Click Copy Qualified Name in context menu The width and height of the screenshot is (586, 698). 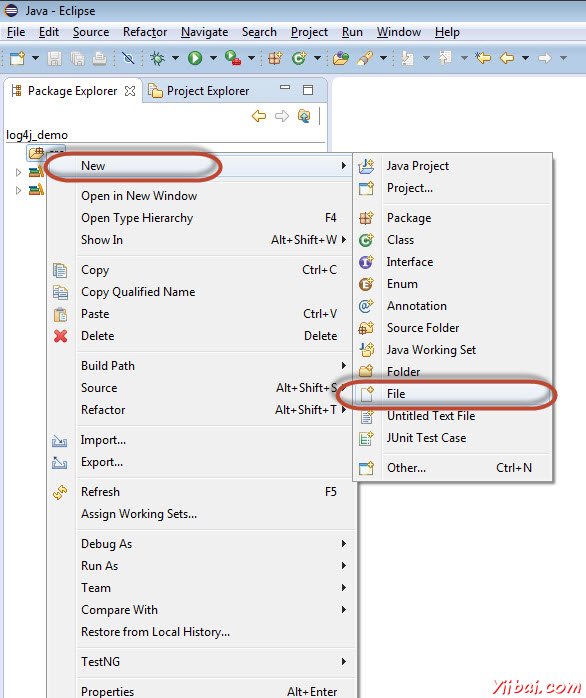click(x=200, y=292)
